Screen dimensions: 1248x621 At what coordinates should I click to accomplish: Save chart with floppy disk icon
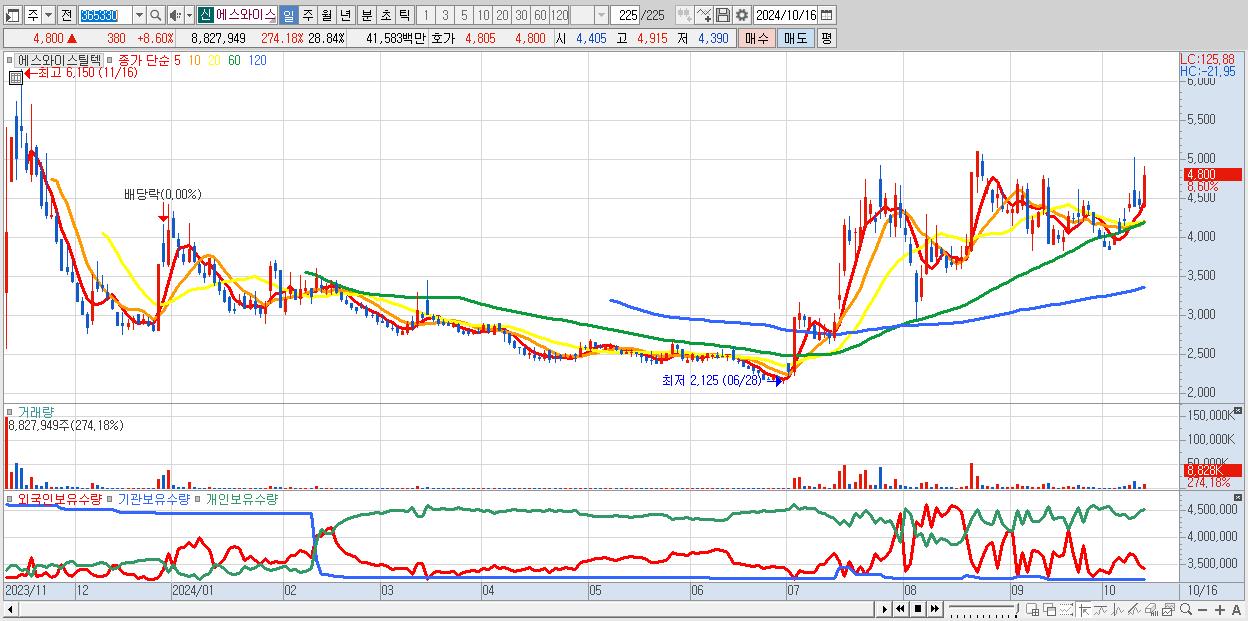723,15
